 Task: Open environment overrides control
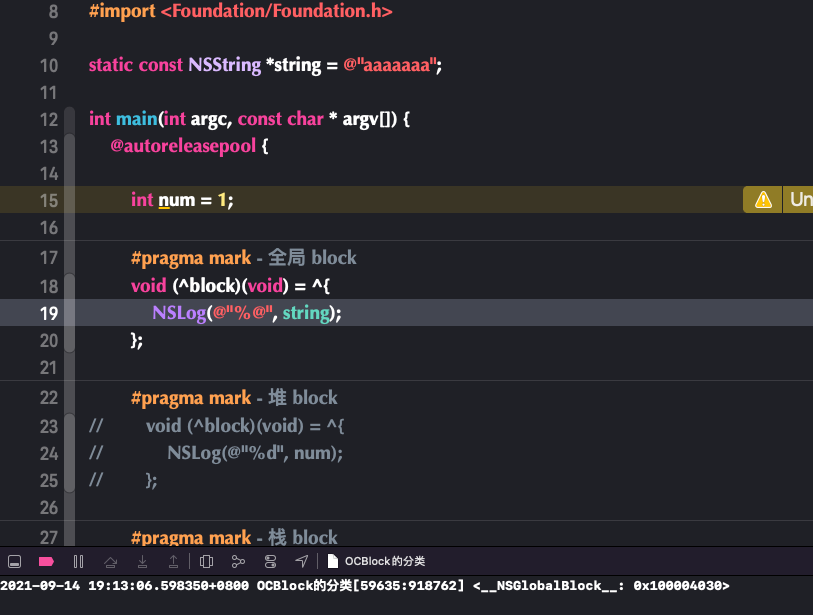(270, 561)
